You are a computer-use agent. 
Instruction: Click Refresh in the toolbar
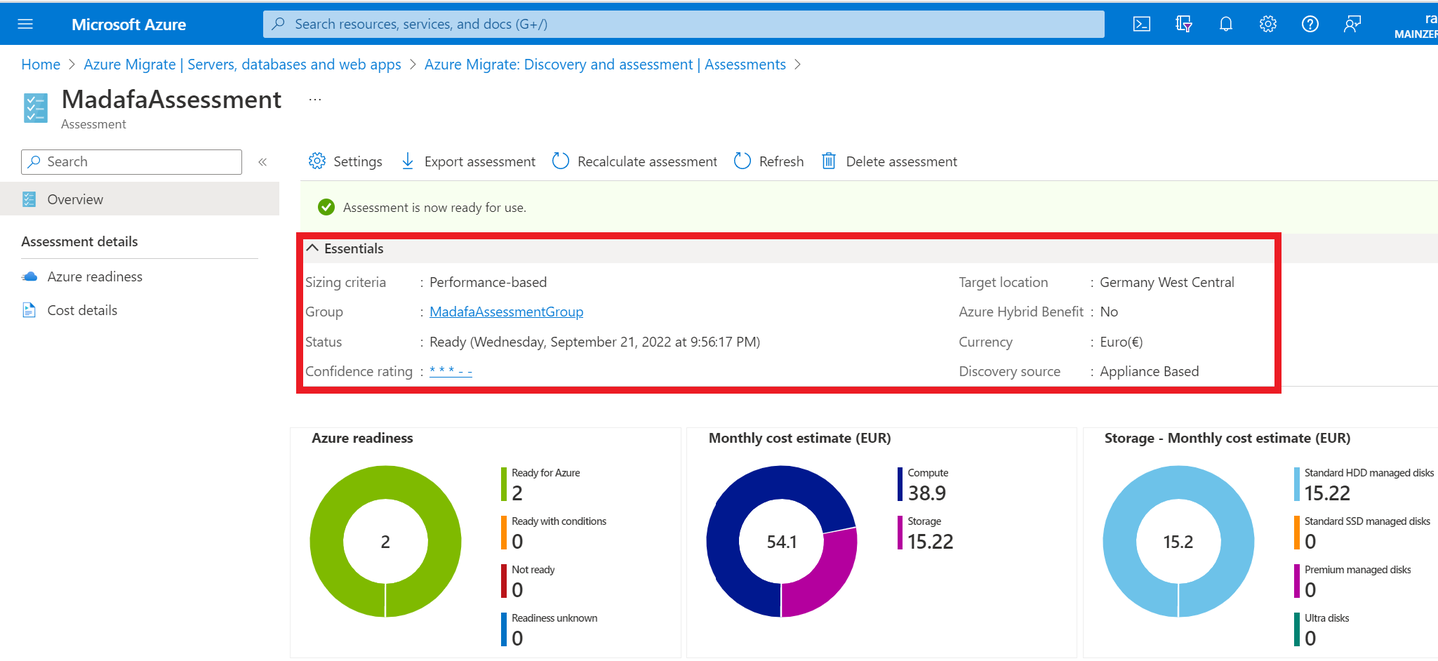point(768,161)
